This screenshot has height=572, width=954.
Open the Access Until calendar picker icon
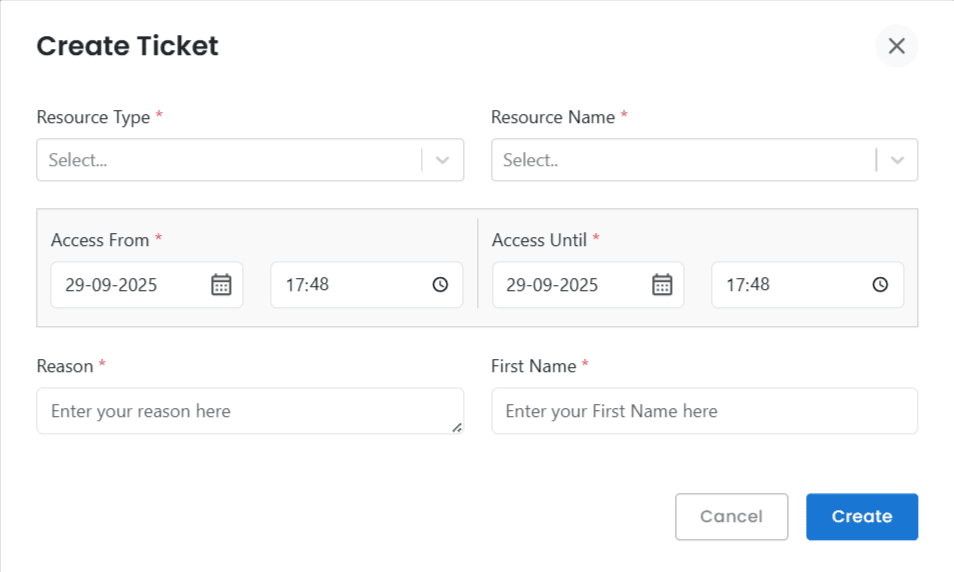662,285
